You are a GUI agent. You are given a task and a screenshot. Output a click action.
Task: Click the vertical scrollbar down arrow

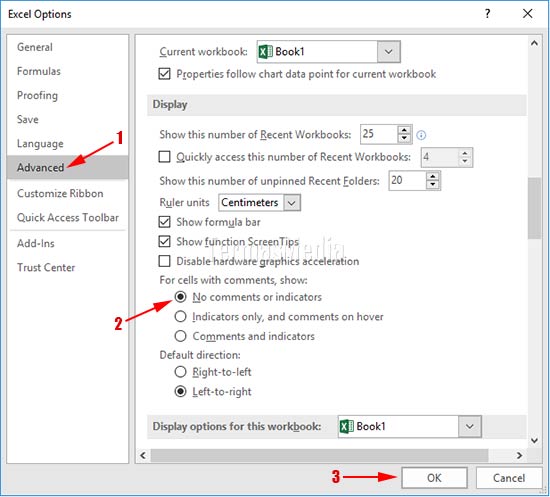coord(534,440)
